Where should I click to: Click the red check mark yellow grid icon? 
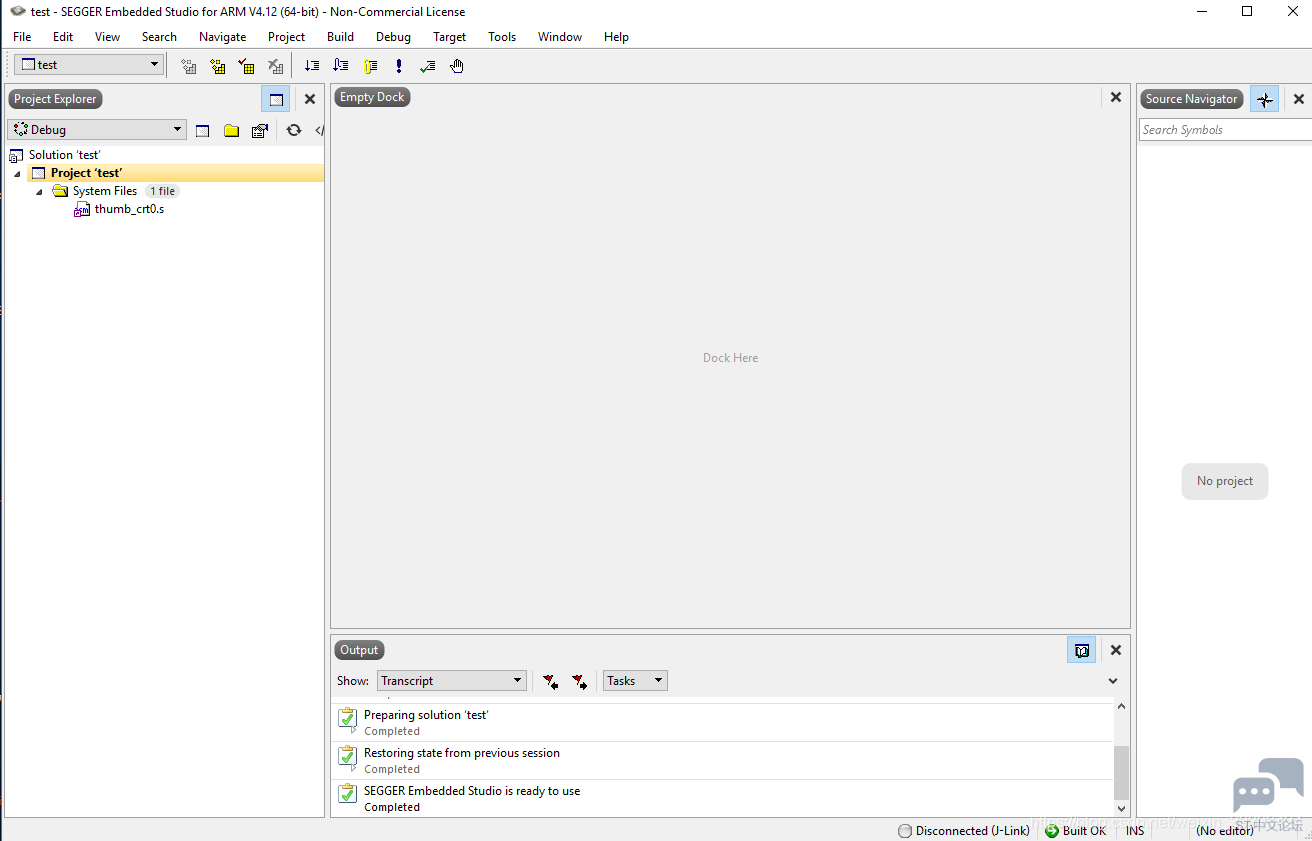(x=246, y=66)
